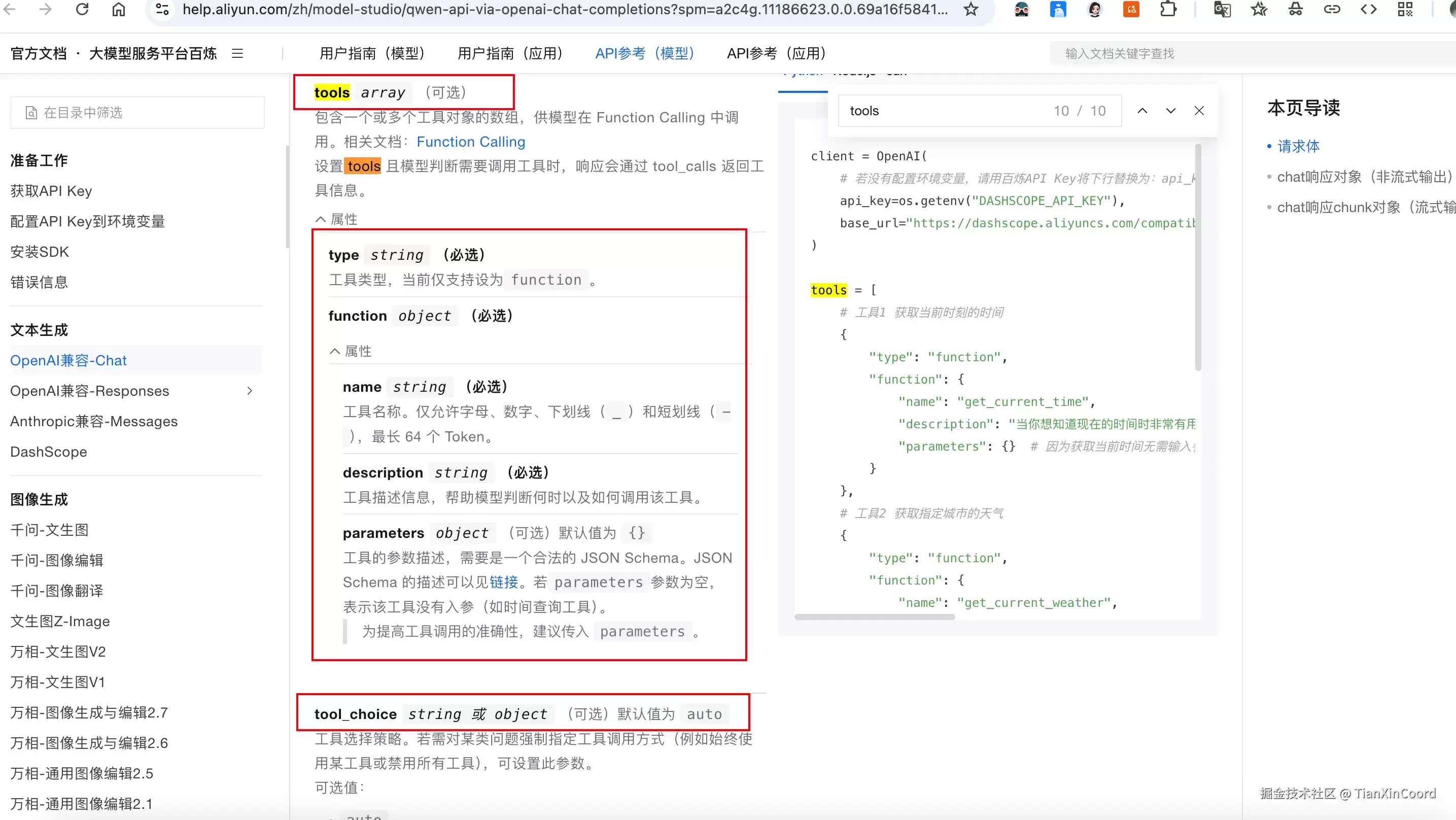Screen dimensions: 1456x820
Task: Open the bookmarks star-list icon
Action: coord(1259,9)
